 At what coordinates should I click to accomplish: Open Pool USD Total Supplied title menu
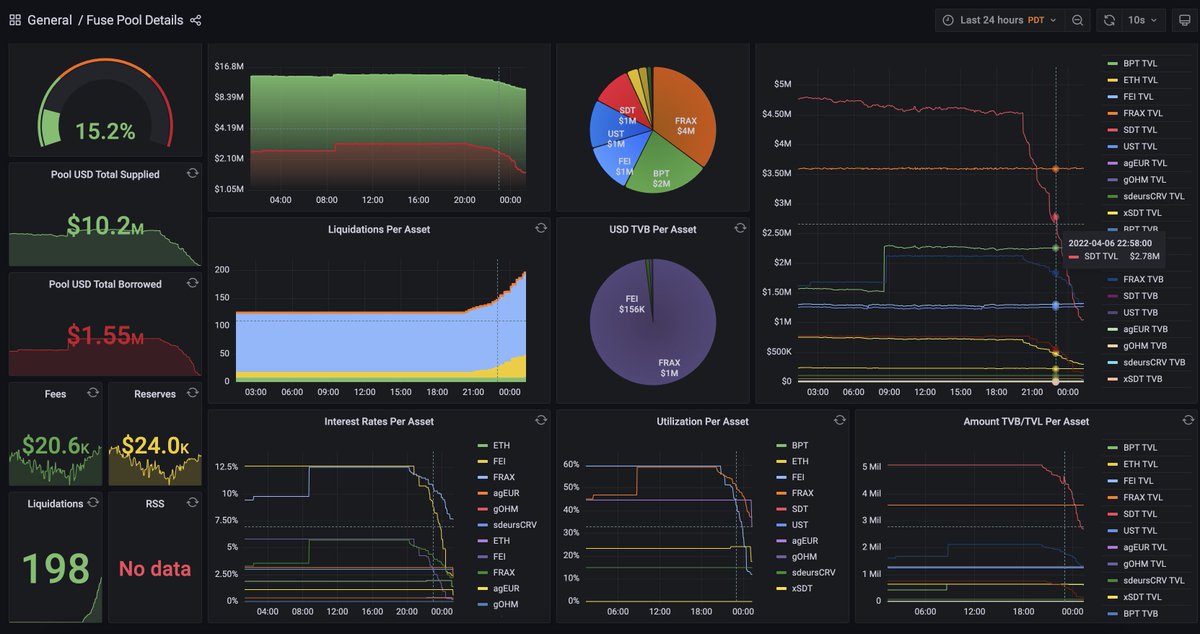click(105, 174)
